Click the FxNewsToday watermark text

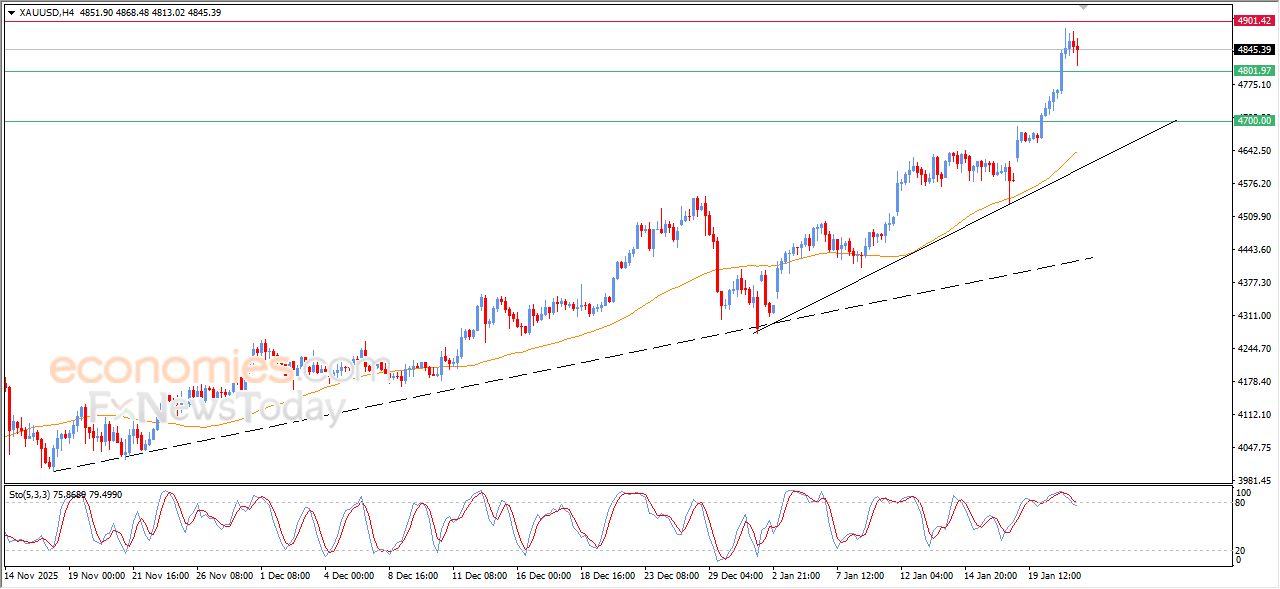[215, 407]
